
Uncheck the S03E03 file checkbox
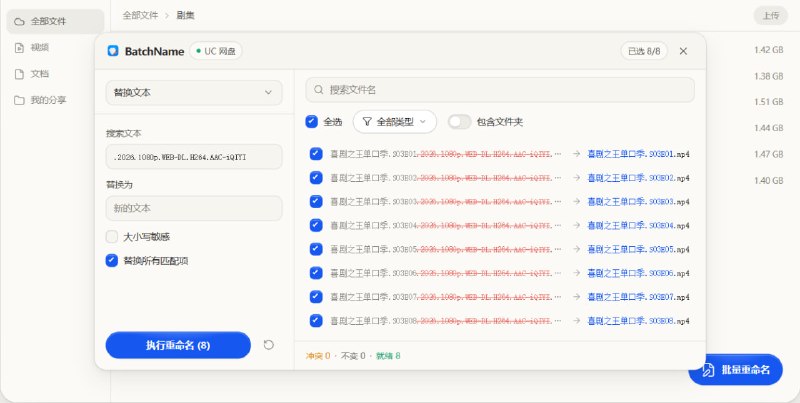[x=316, y=202]
